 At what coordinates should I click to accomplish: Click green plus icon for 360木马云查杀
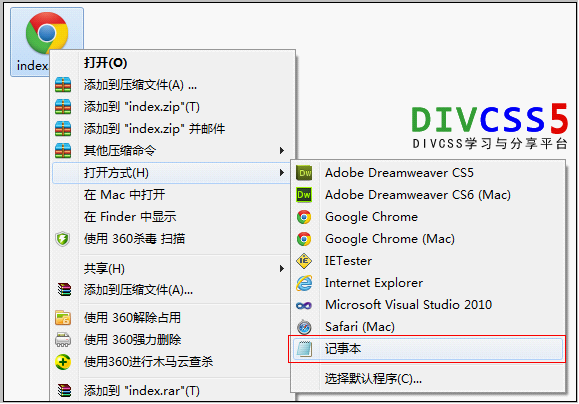pyautogui.click(x=63, y=362)
